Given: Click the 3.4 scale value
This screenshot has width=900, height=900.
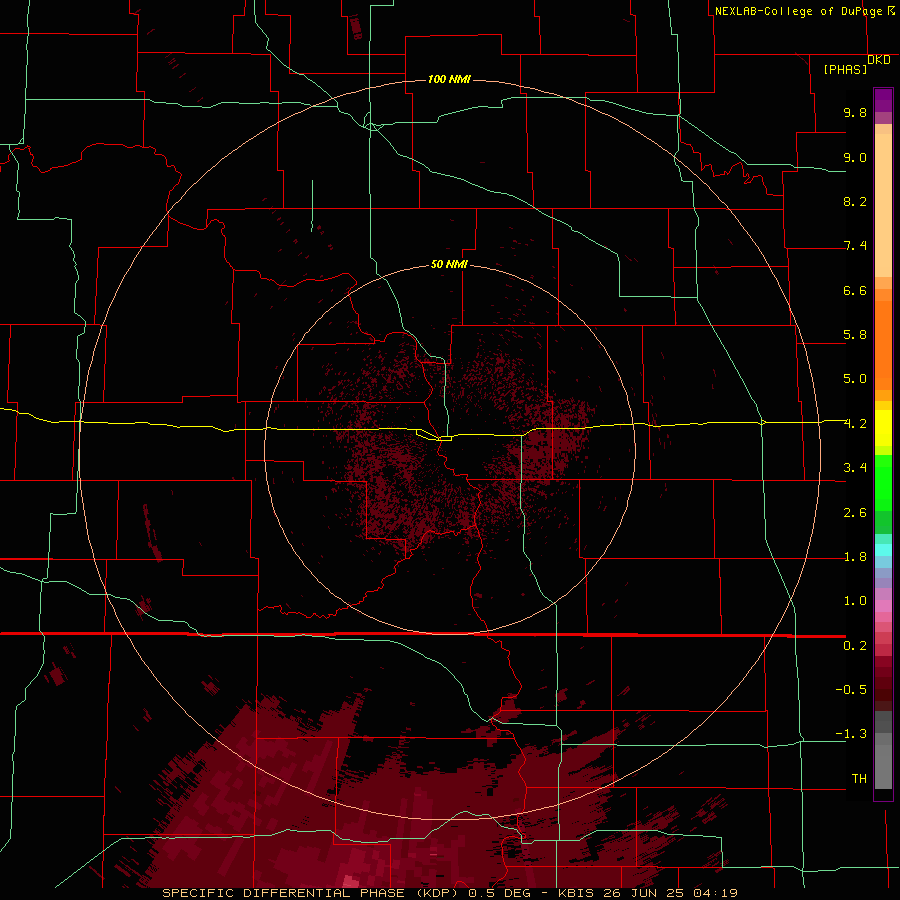Looking at the screenshot, I should 855,468.
